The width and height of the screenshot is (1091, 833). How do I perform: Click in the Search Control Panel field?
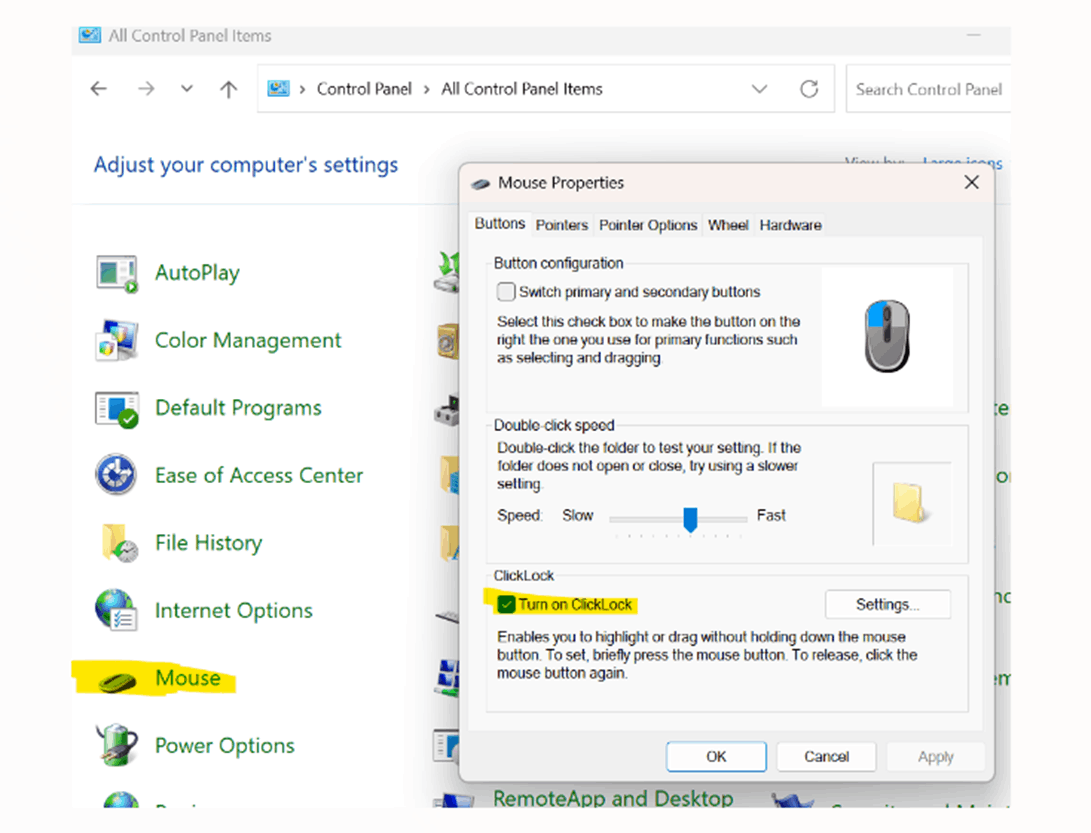click(x=928, y=89)
